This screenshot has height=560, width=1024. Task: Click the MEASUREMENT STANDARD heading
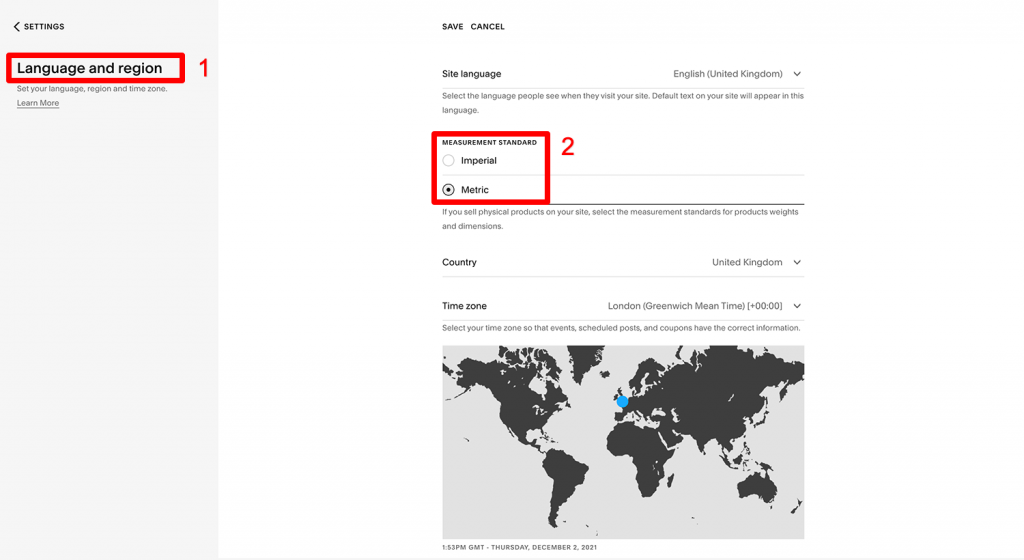[489, 142]
